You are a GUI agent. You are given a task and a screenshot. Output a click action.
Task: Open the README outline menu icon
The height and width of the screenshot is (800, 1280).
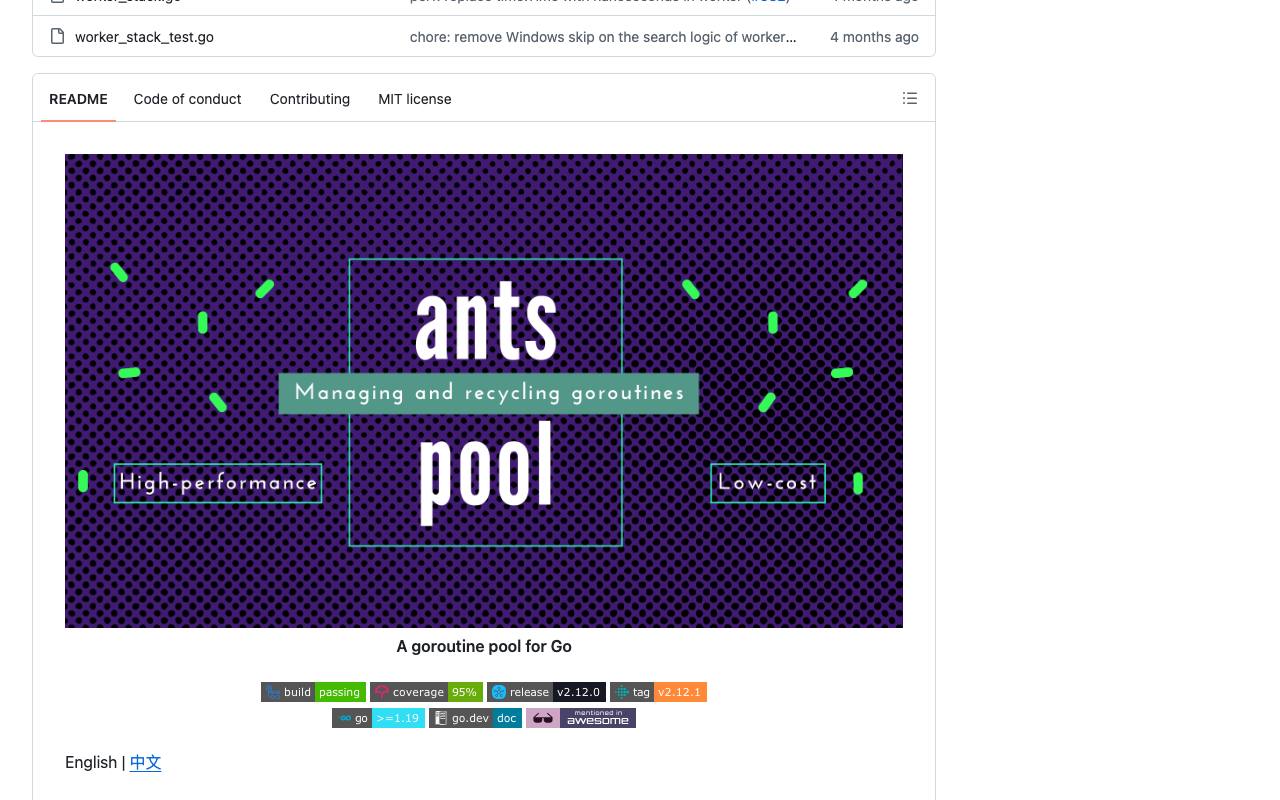tap(910, 98)
